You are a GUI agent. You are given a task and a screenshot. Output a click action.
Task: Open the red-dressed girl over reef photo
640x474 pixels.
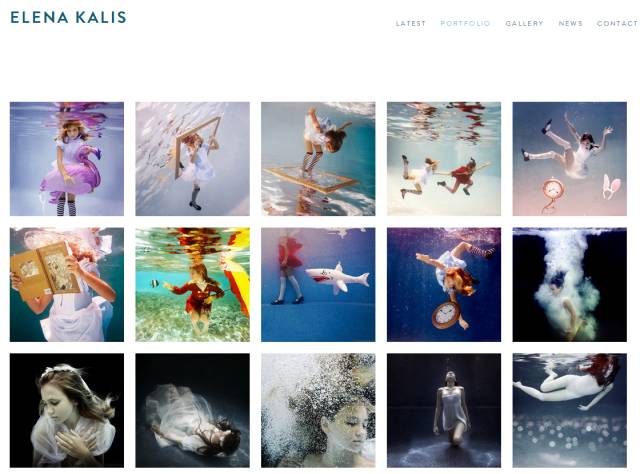[193, 285]
